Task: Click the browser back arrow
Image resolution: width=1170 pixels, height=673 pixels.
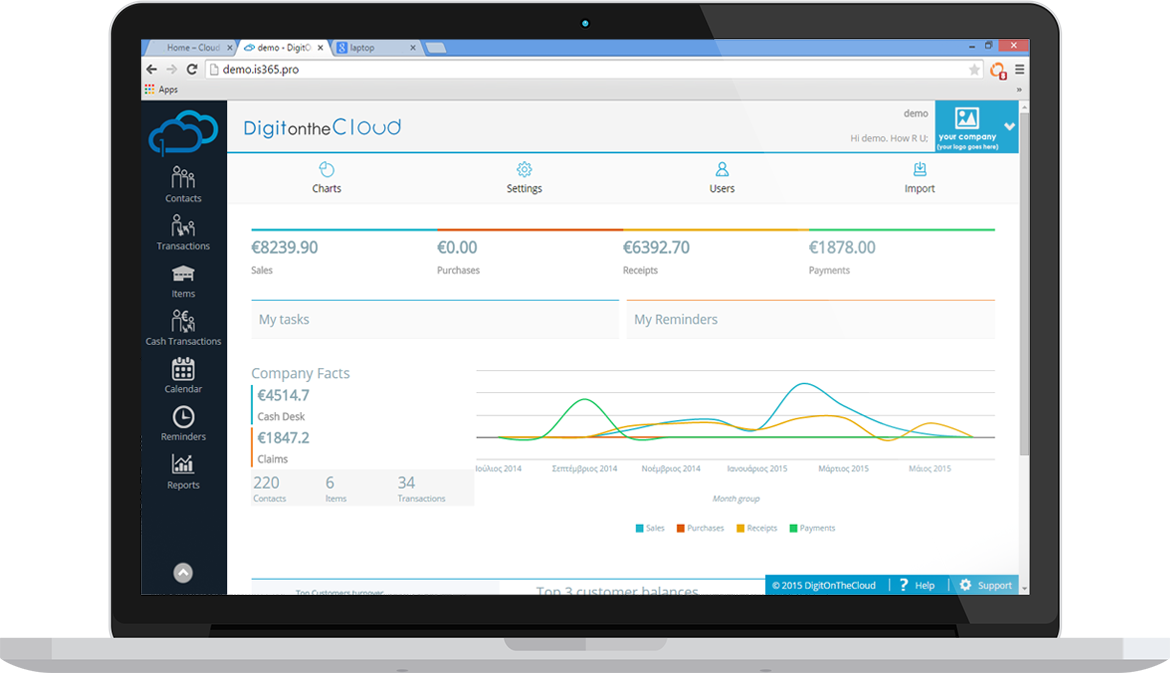Action: click(151, 69)
